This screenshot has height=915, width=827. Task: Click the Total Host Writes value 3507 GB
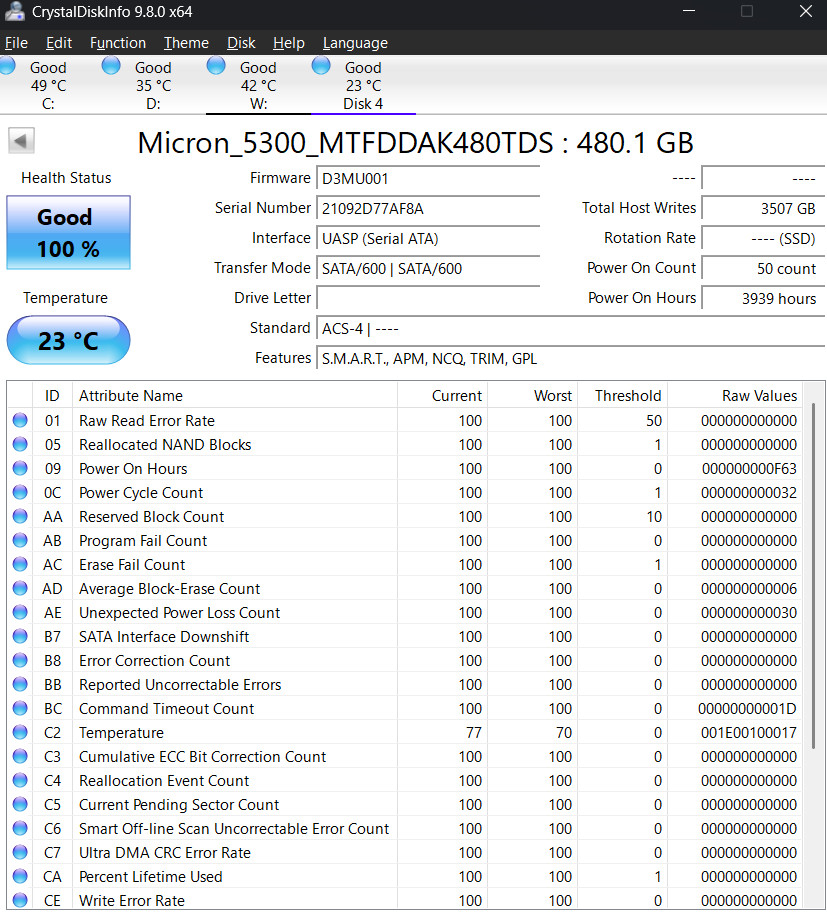pyautogui.click(x=763, y=208)
